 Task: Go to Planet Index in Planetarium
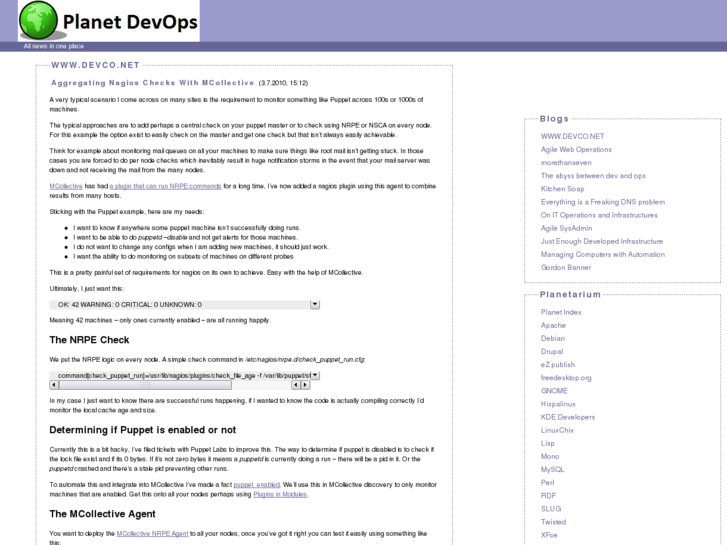561,312
